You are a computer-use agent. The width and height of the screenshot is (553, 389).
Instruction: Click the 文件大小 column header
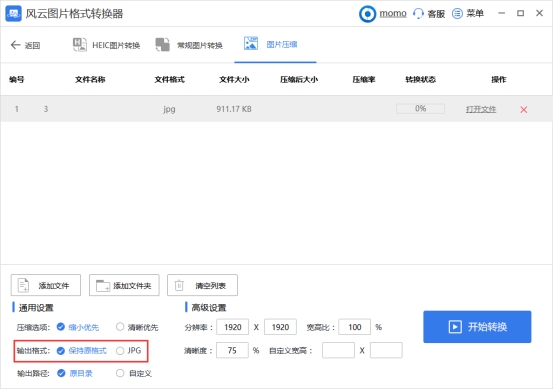pyautogui.click(x=234, y=79)
